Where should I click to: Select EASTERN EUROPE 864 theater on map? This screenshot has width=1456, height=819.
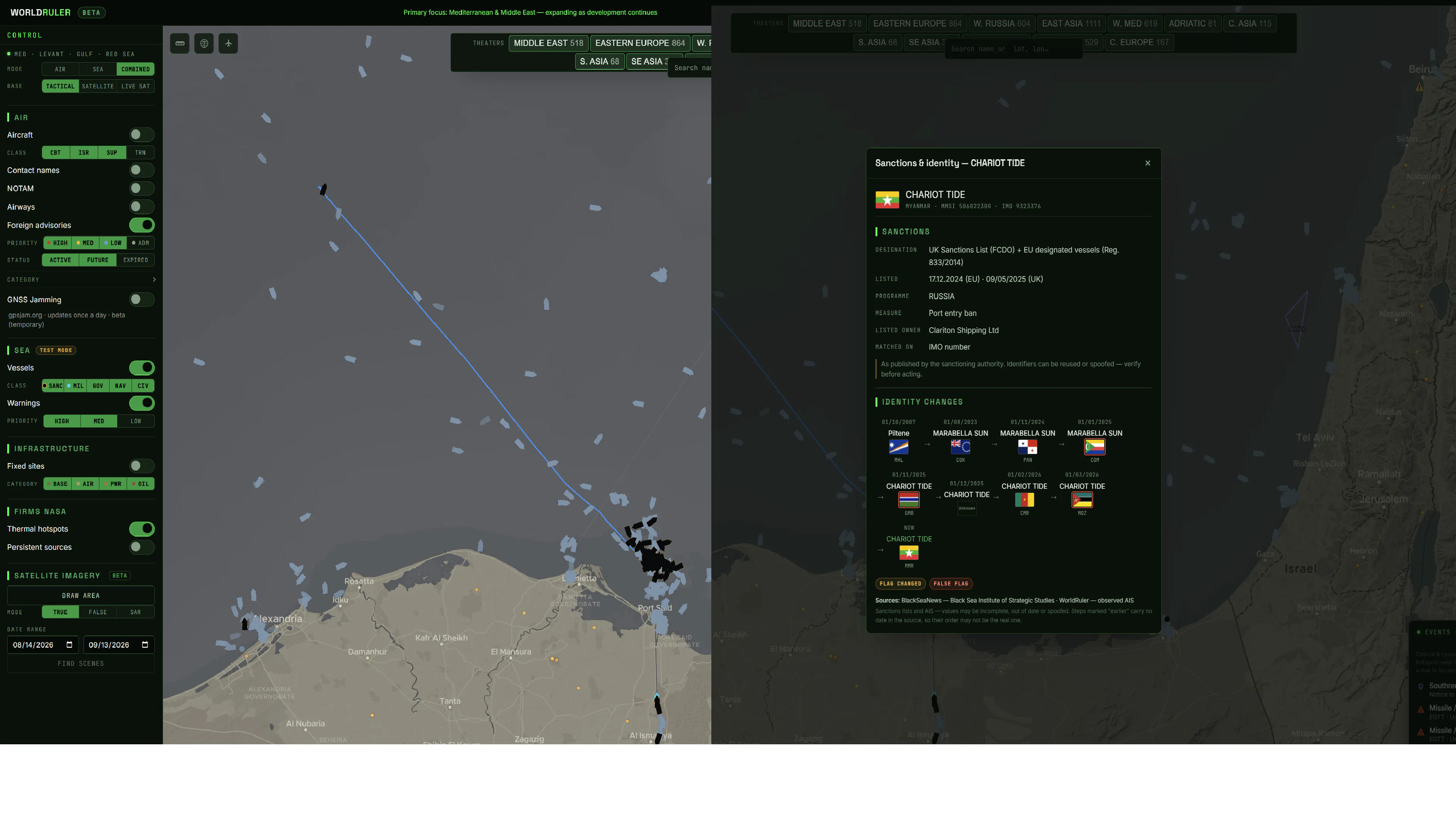click(640, 43)
